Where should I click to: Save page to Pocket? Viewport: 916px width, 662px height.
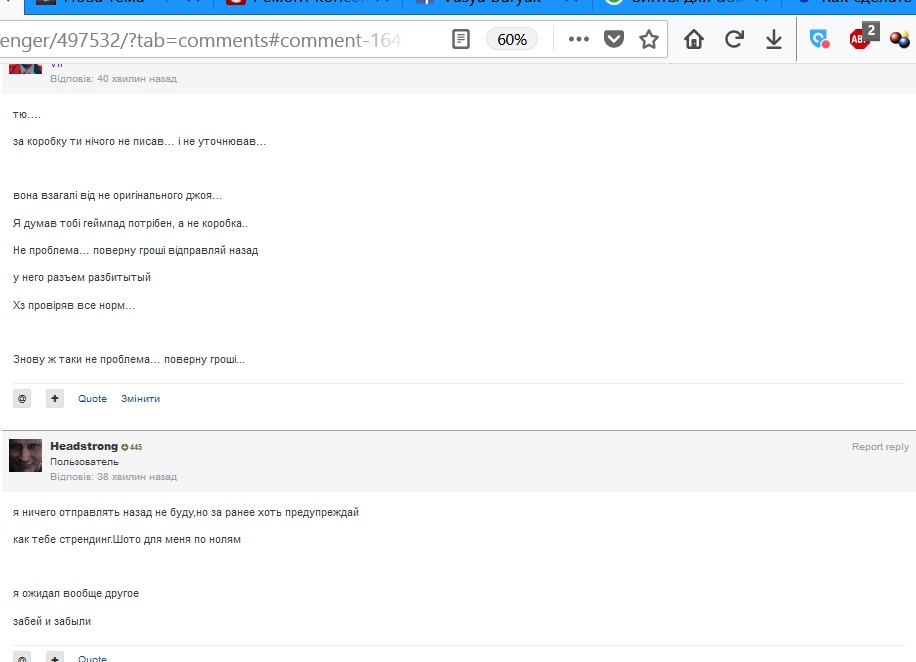coord(614,40)
